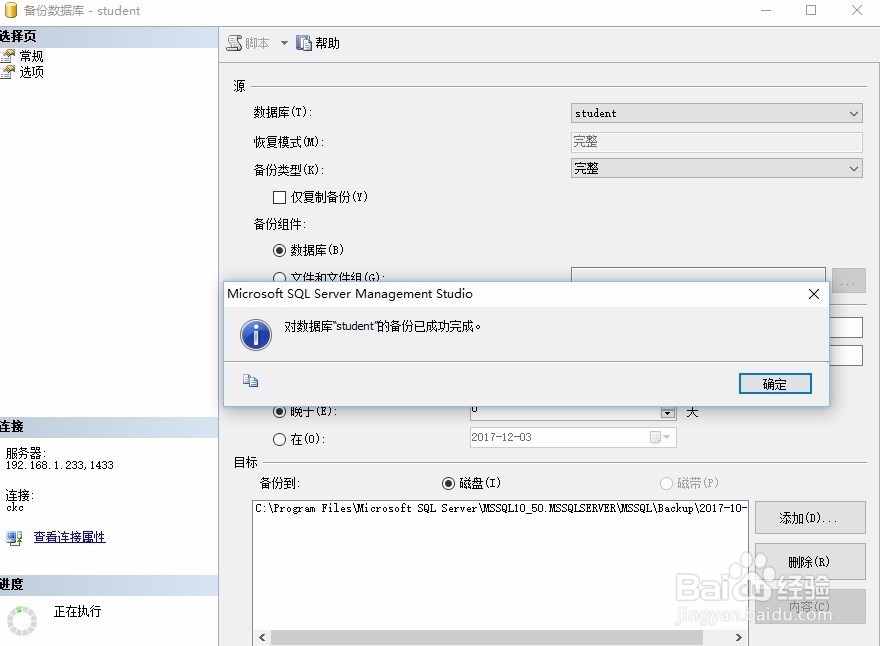Click the 选项 page icon
The height and width of the screenshot is (646, 880).
8,72
